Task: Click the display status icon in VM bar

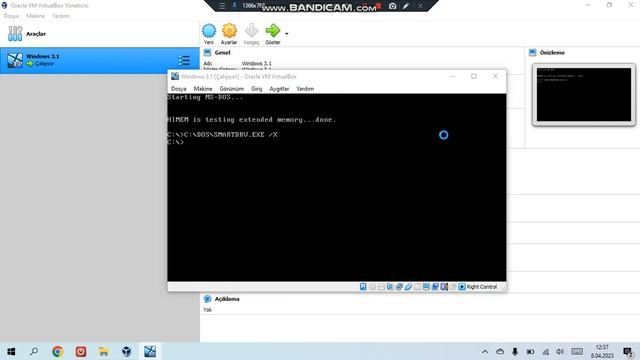Action: (x=426, y=287)
